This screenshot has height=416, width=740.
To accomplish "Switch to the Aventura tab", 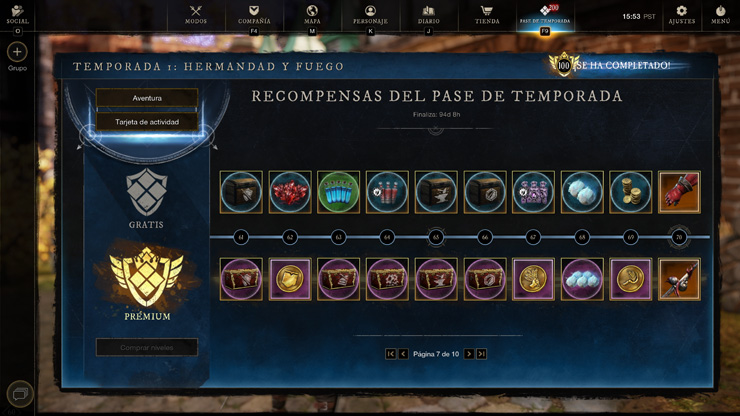I will click(x=147, y=98).
